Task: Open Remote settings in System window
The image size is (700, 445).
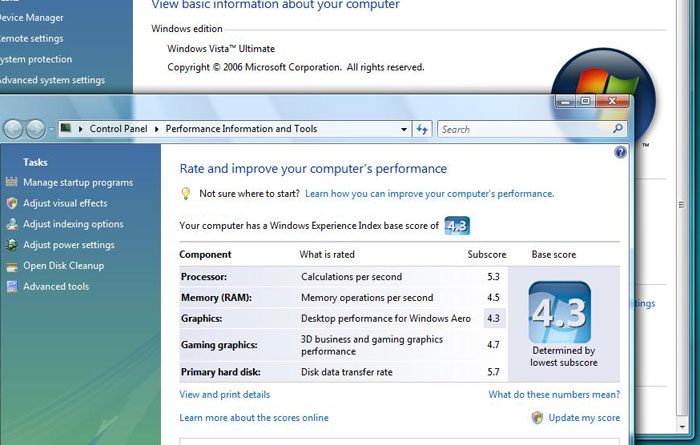Action: click(x=31, y=38)
